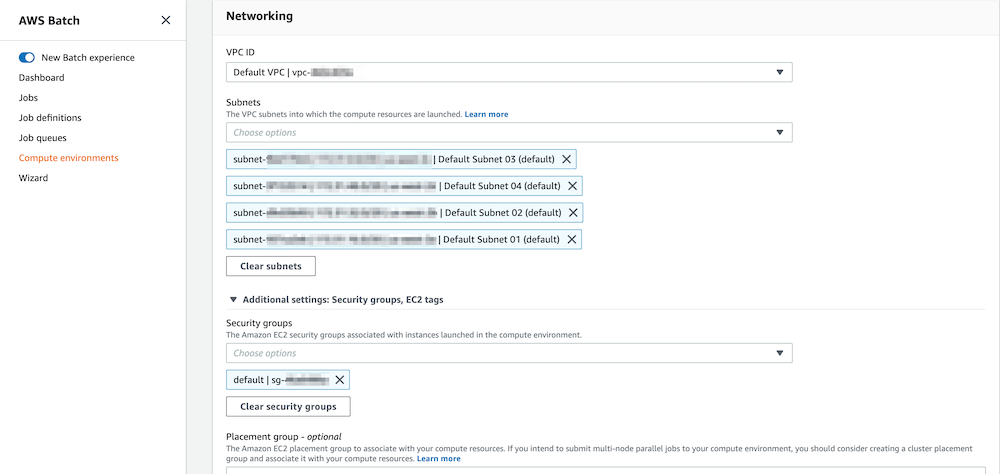Viewport: 1000px width, 474px height.
Task: Select Compute environments in the sidebar
Action: click(x=68, y=158)
